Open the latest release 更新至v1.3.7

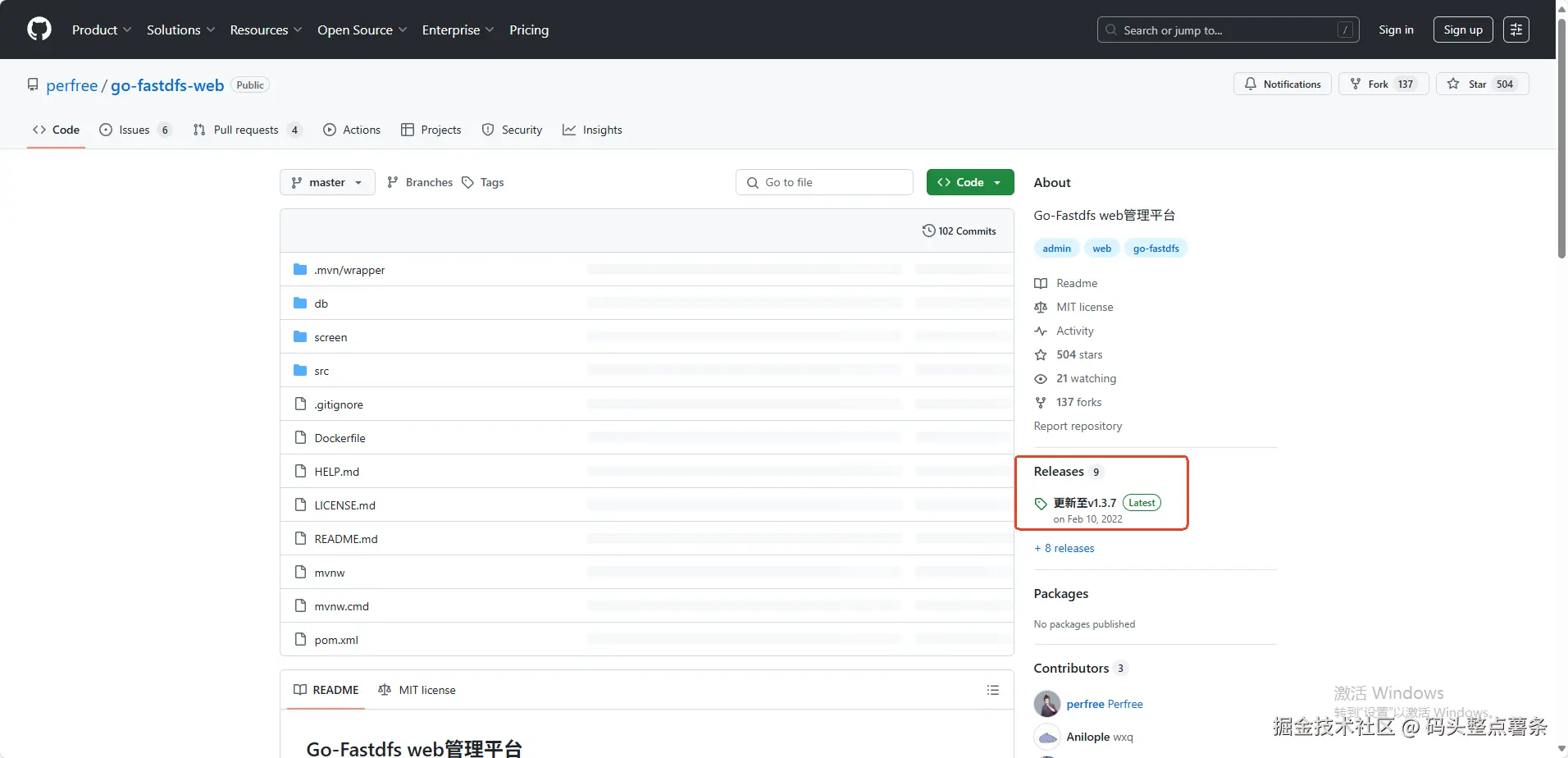1085,503
